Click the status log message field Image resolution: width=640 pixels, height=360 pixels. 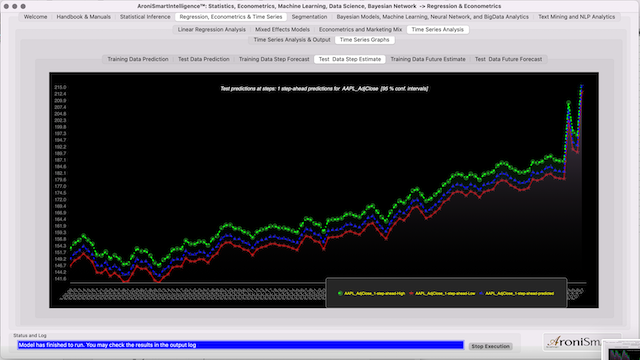click(x=240, y=345)
